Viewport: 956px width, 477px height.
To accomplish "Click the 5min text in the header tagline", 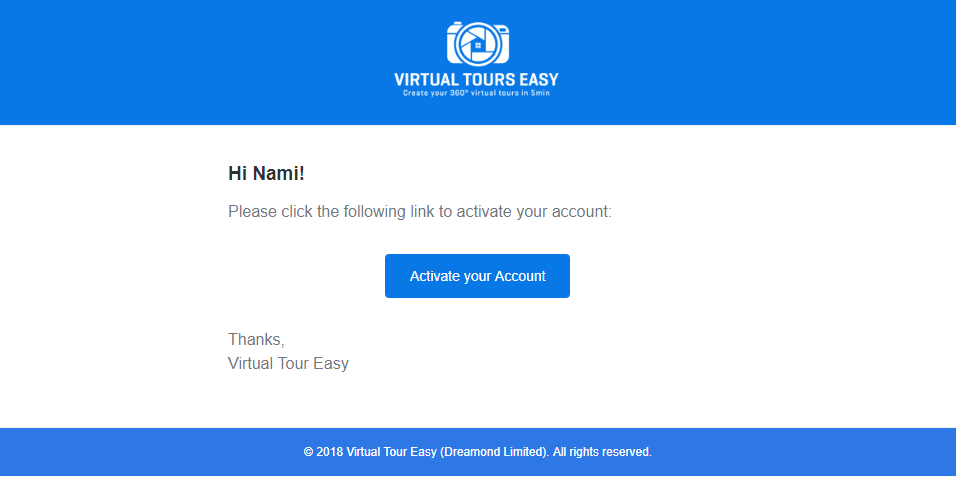I will pyautogui.click(x=540, y=94).
